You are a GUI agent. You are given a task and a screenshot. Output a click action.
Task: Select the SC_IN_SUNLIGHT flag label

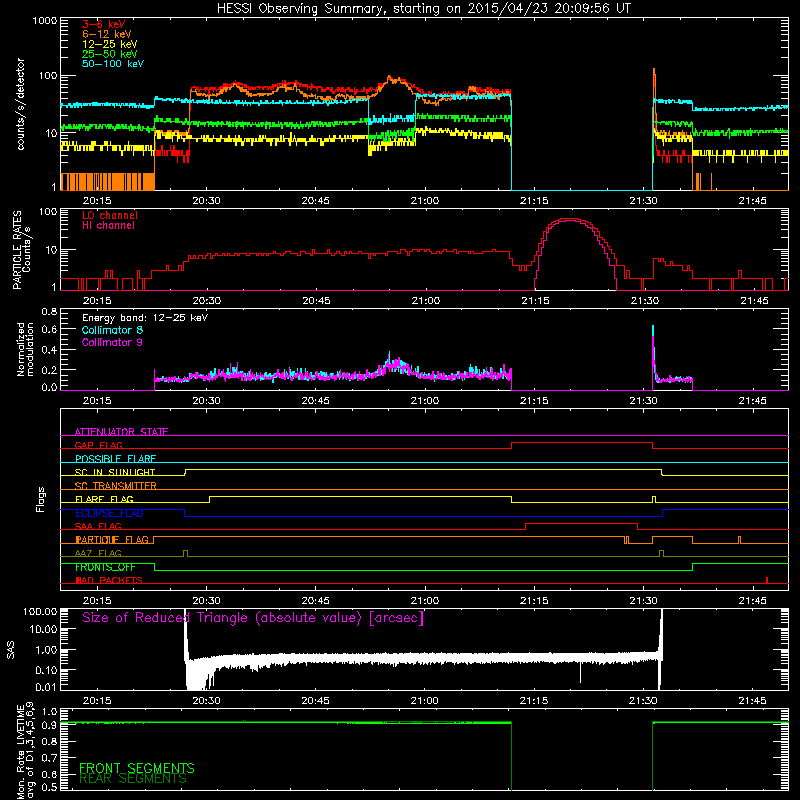click(x=115, y=472)
